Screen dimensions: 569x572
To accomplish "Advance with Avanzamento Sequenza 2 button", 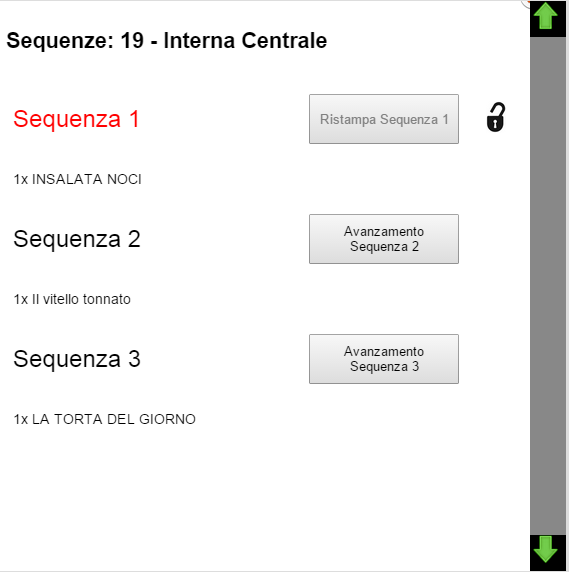I will 384,239.
